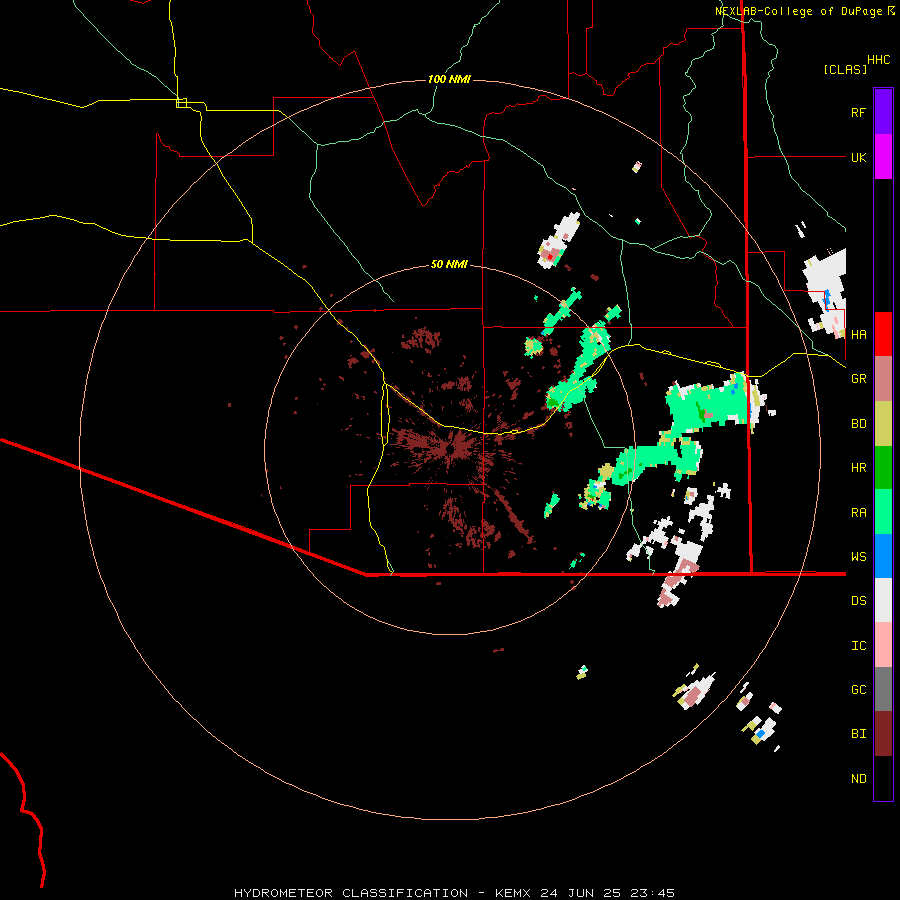Select the GR legend color block
Viewport: 900px width, 900px height.
pos(883,379)
